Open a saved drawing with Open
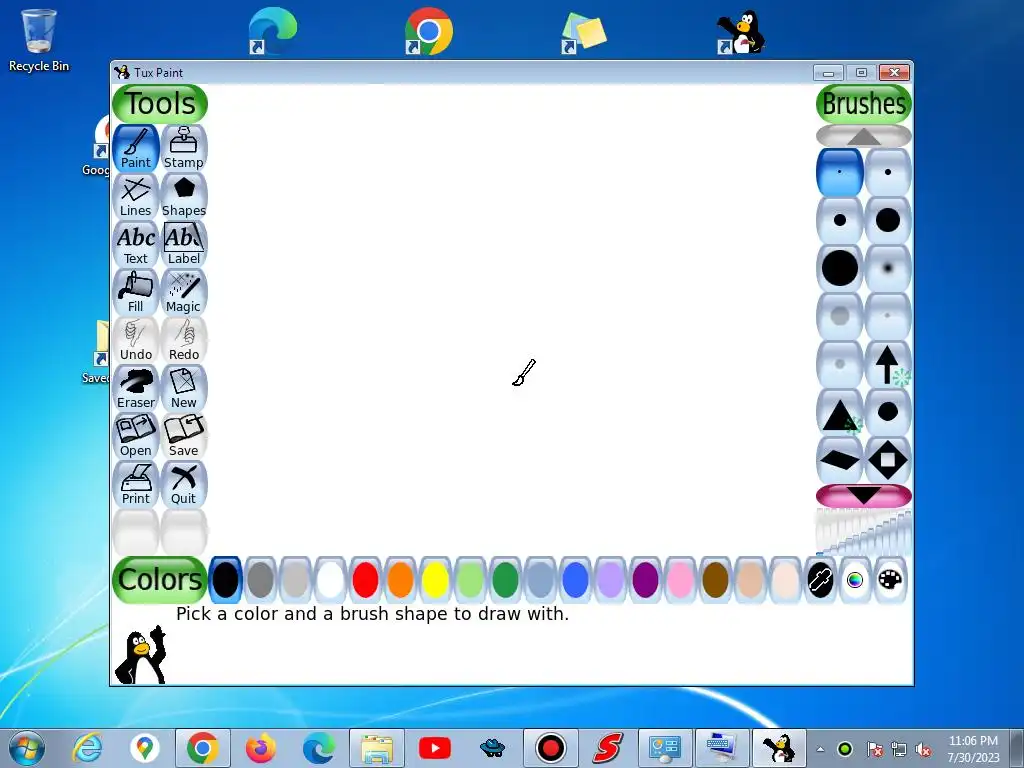 click(136, 436)
